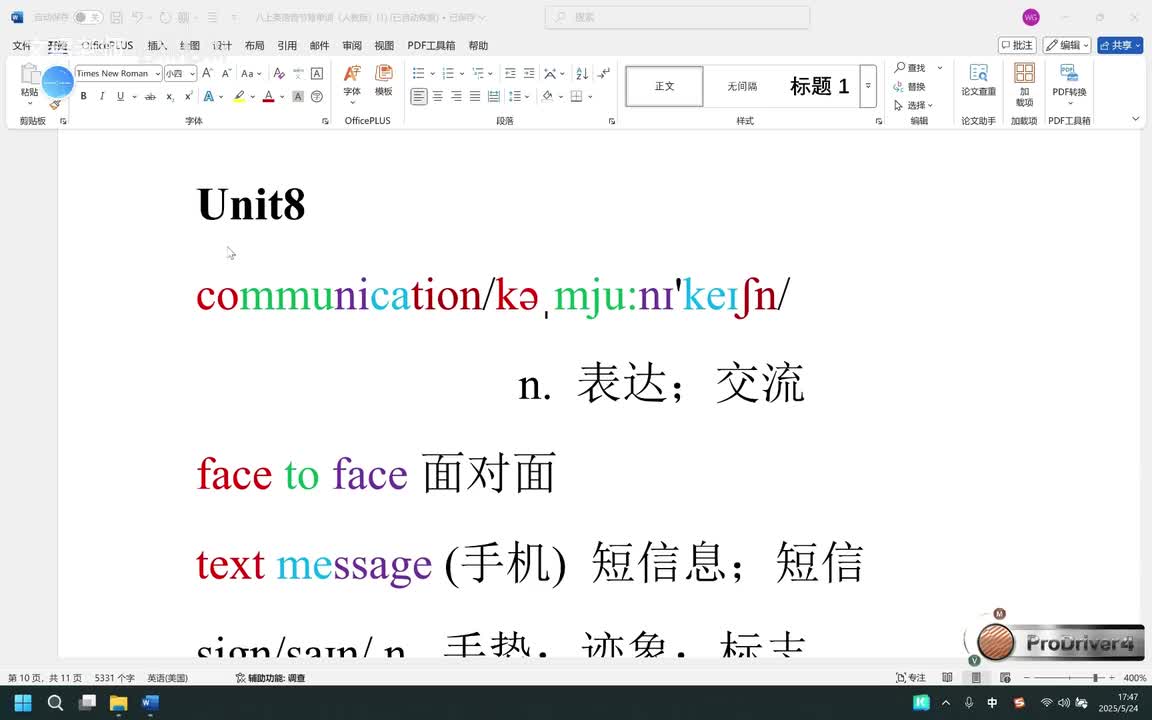Screen dimensions: 1152x720
Task: Switch to read mode view in status bar
Action: click(x=947, y=677)
